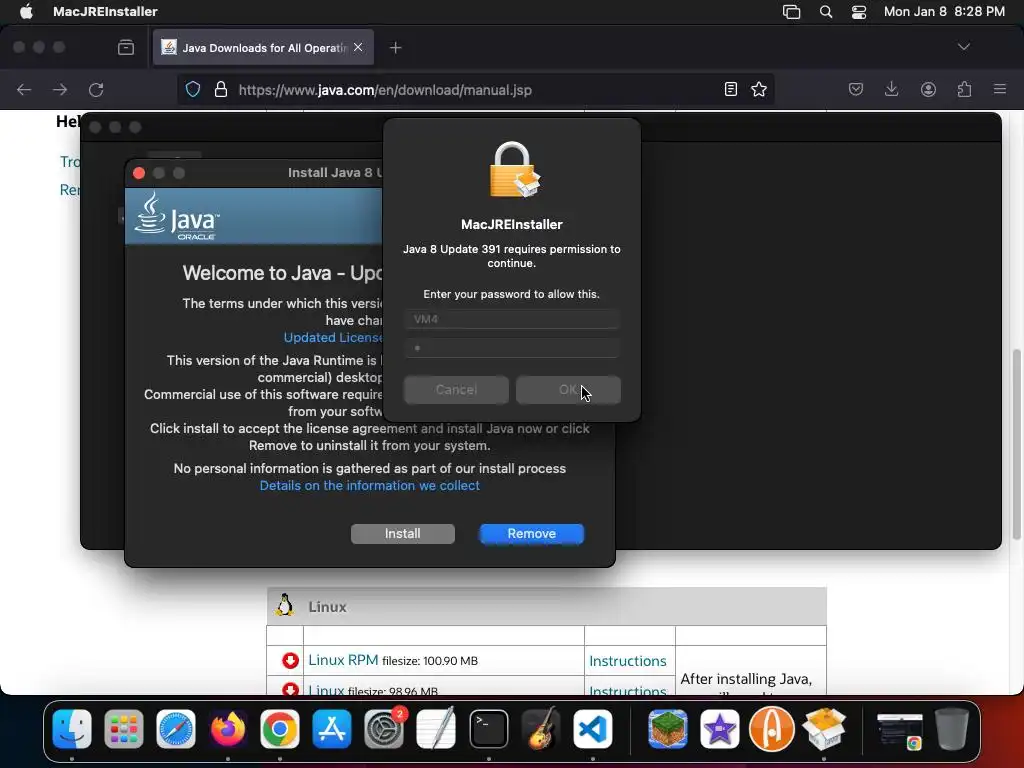This screenshot has width=1024, height=768.
Task: Open Launchpad from the Dock
Action: 123,729
